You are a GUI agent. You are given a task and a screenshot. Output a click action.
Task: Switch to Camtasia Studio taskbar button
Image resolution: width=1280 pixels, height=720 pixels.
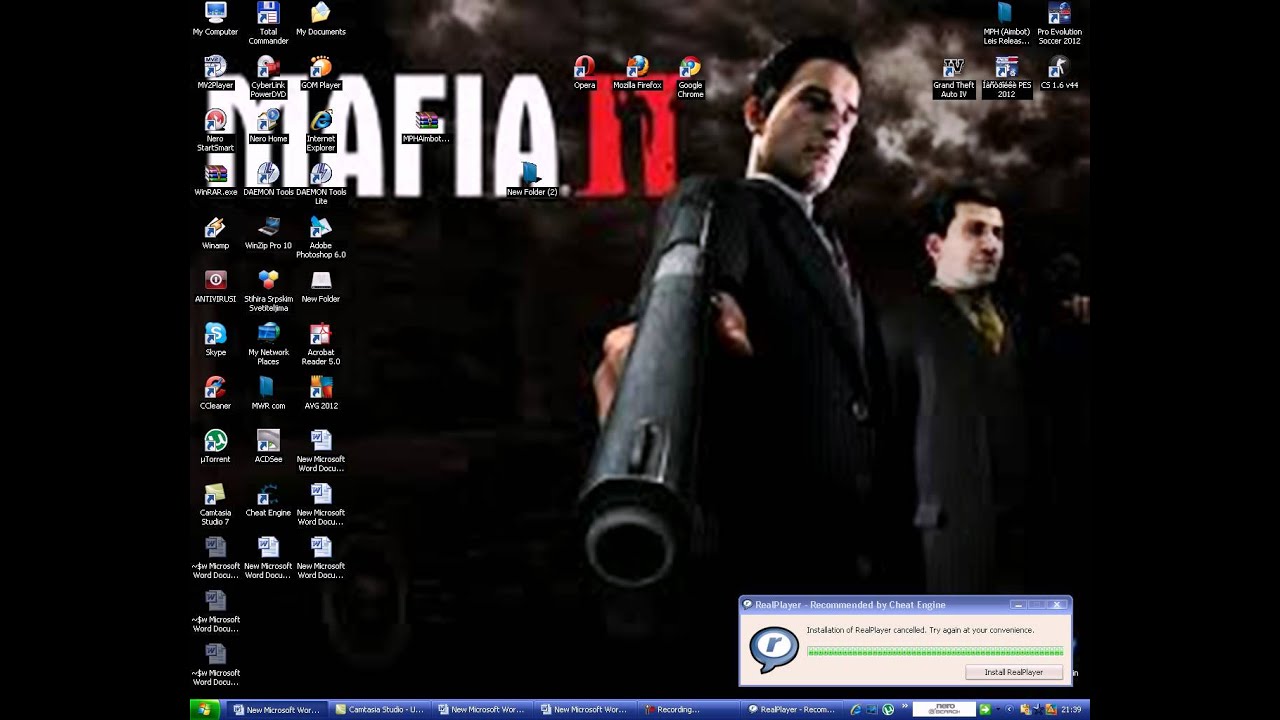(379, 710)
